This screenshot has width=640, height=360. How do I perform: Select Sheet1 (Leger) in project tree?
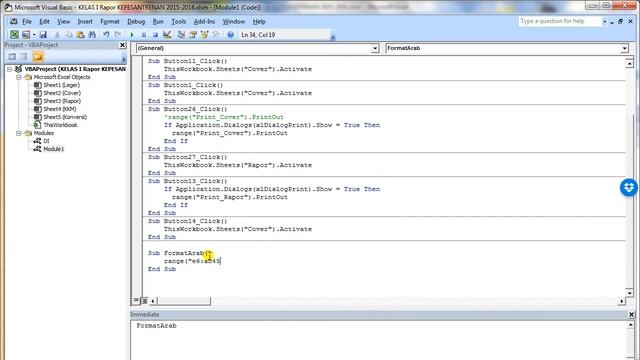[x=61, y=85]
